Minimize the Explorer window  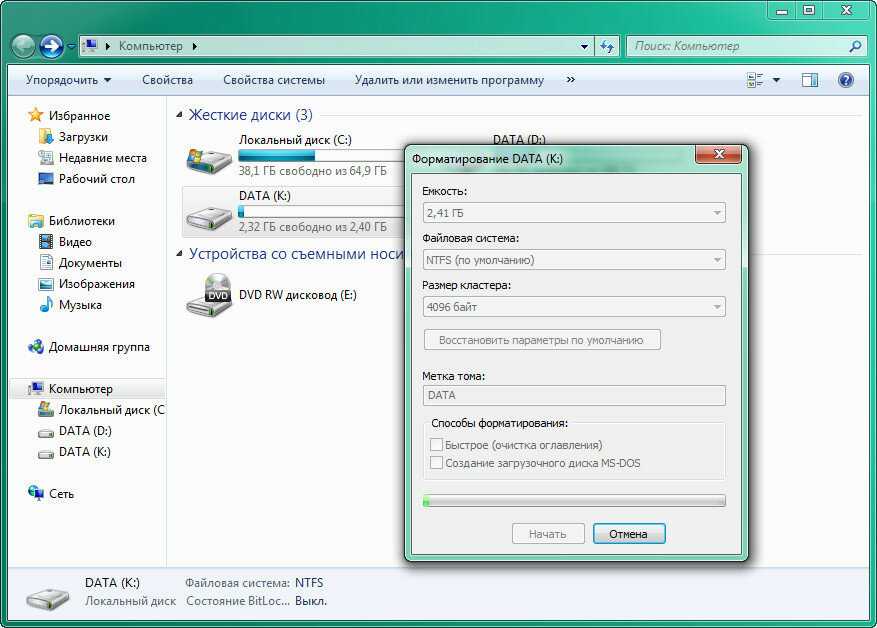pyautogui.click(x=781, y=10)
